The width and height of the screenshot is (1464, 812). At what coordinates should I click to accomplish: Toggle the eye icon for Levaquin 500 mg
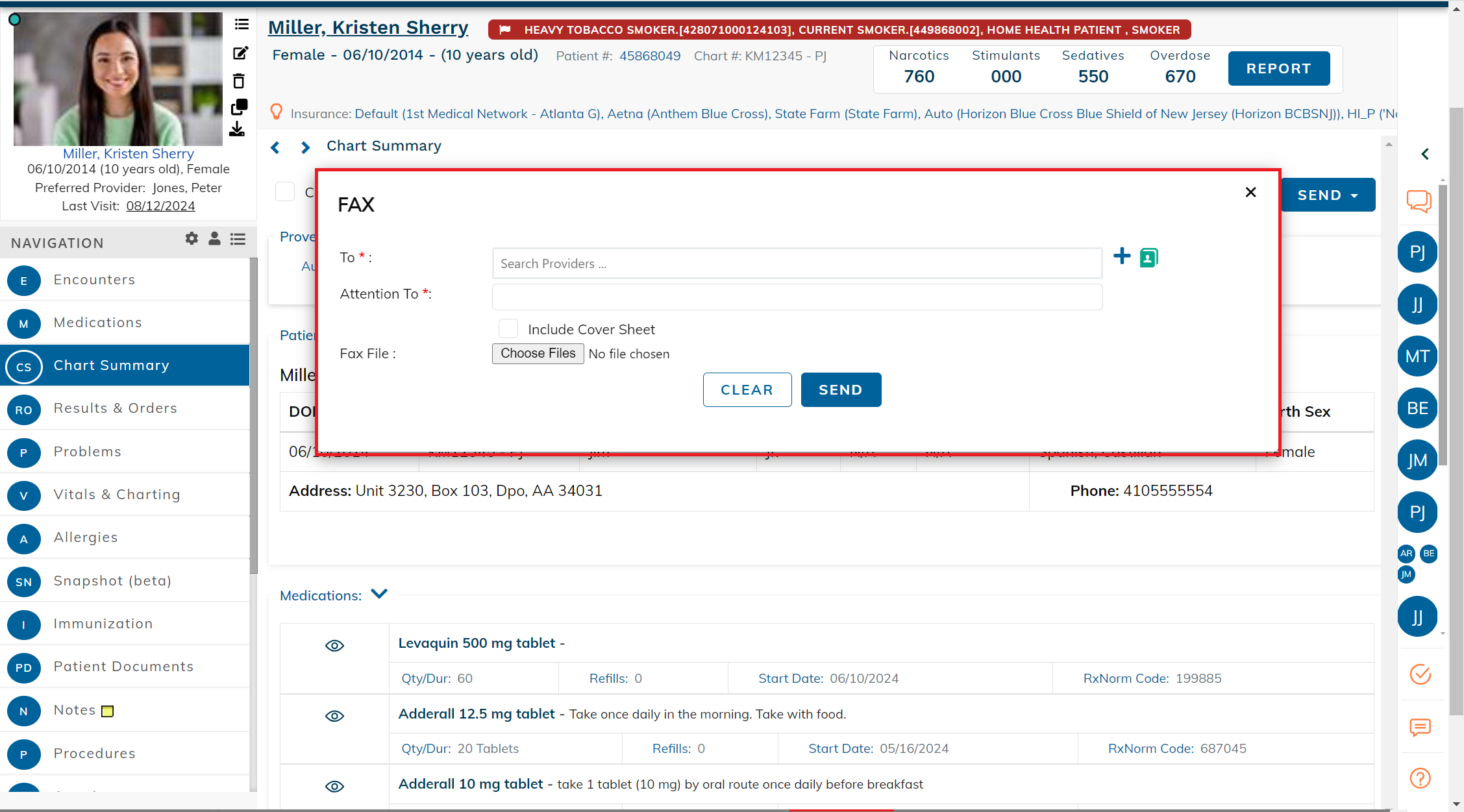pos(334,645)
